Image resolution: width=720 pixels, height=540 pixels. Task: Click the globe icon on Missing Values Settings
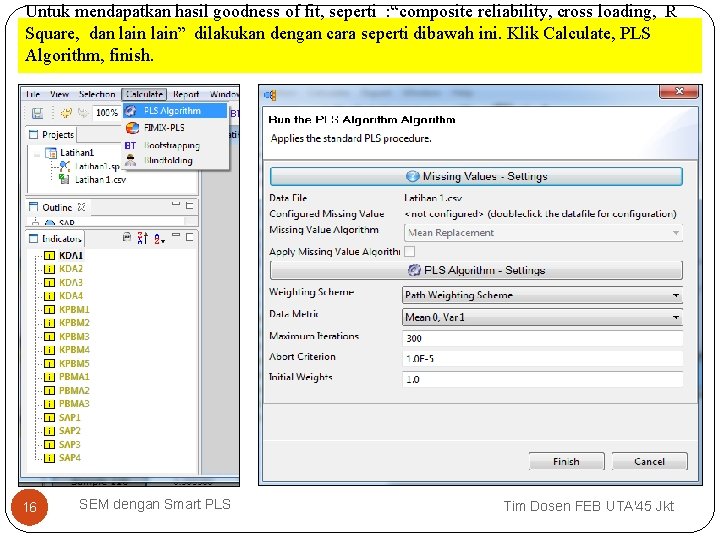click(413, 176)
